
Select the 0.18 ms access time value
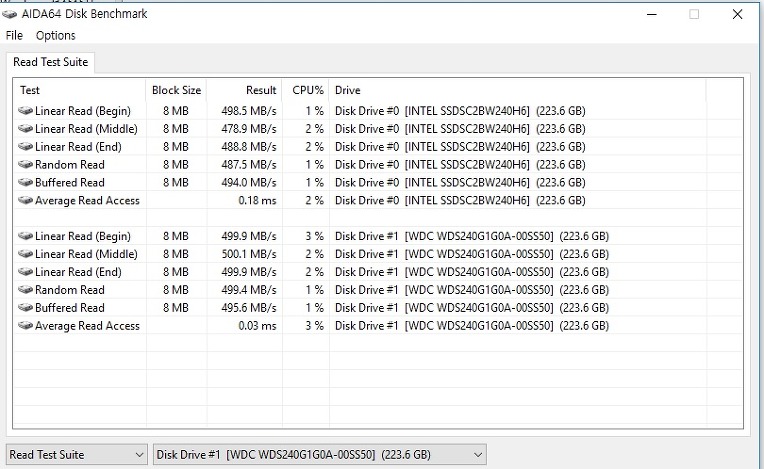click(257, 201)
